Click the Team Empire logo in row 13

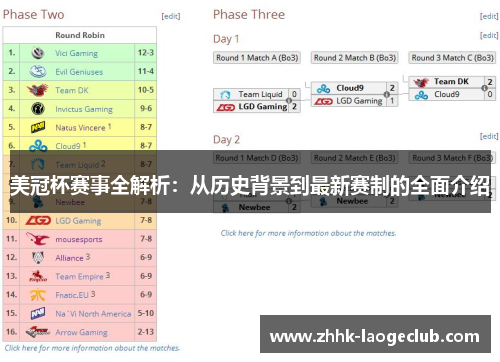[38, 276]
